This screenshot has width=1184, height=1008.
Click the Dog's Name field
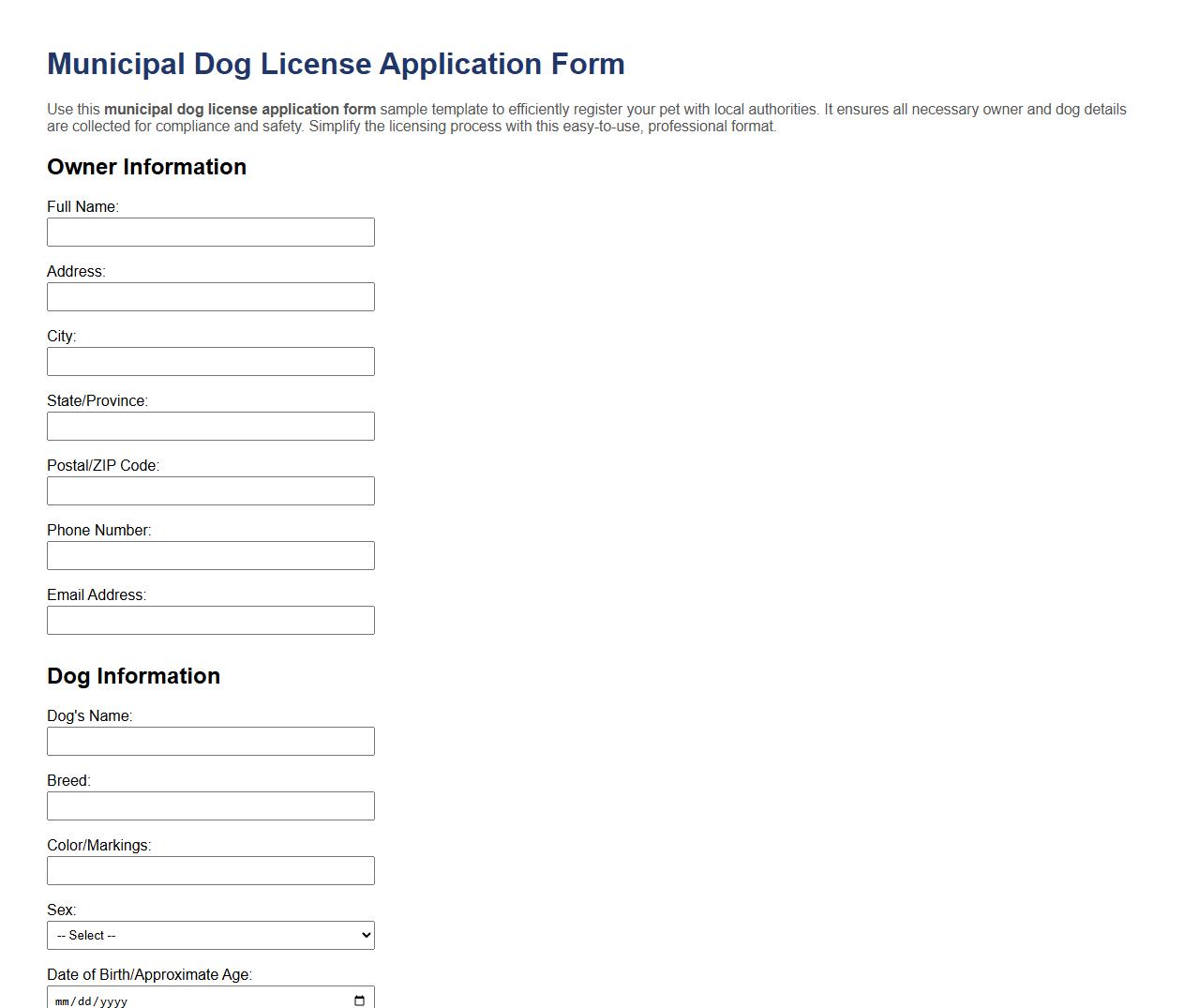pos(210,741)
